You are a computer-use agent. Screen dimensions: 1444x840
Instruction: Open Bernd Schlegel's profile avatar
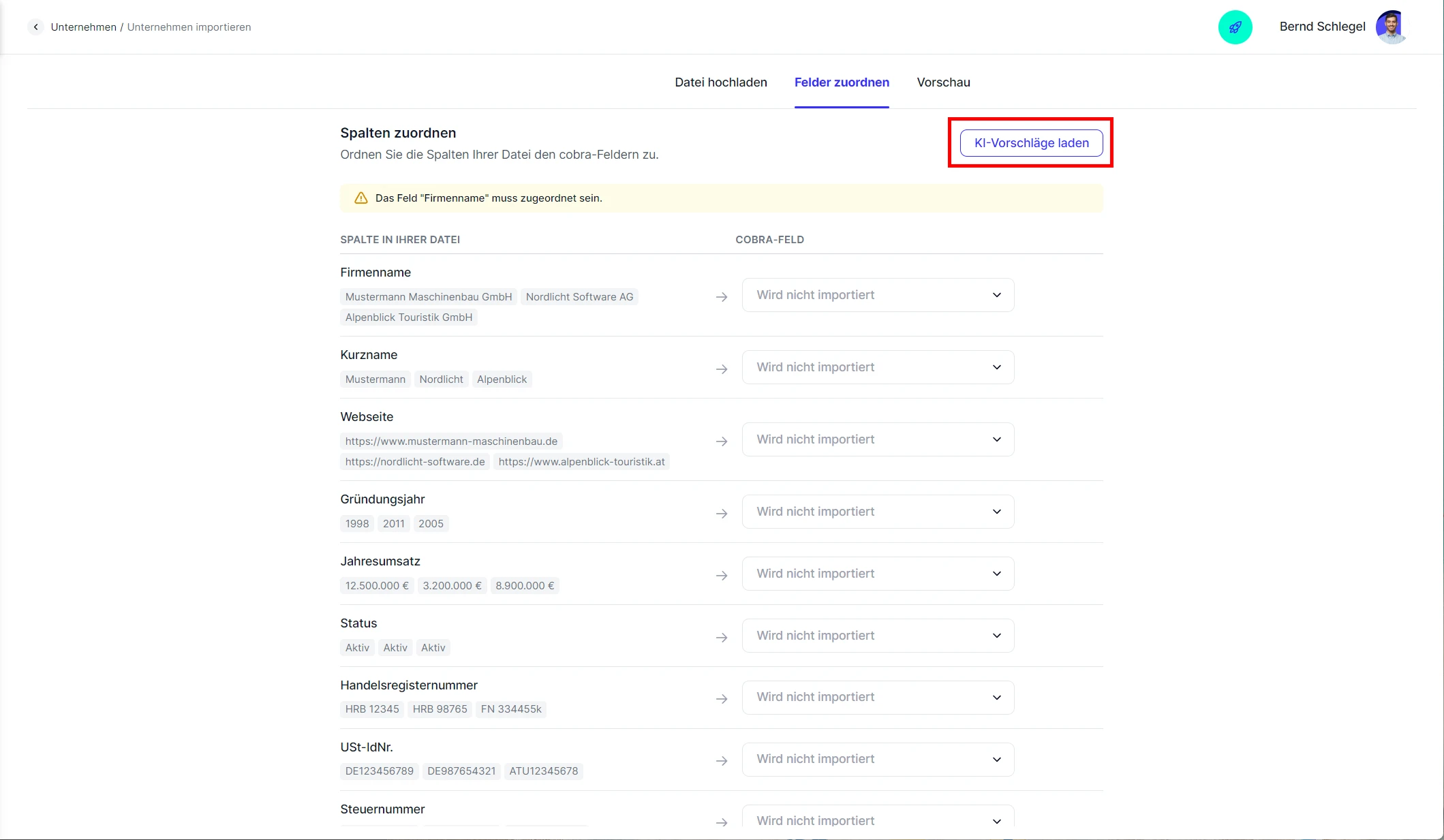tap(1392, 27)
